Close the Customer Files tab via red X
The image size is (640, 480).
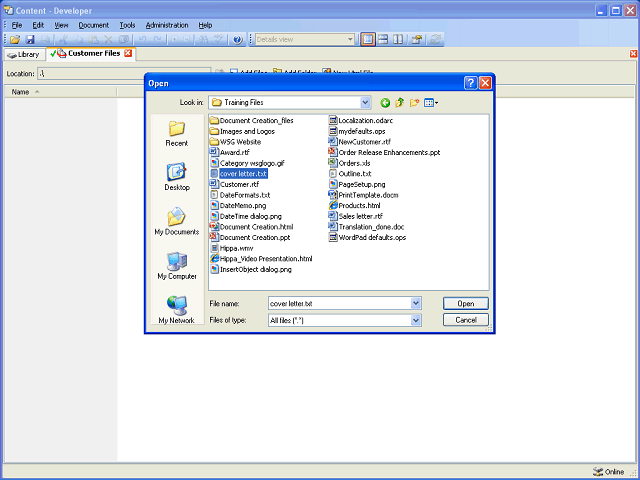click(128, 53)
